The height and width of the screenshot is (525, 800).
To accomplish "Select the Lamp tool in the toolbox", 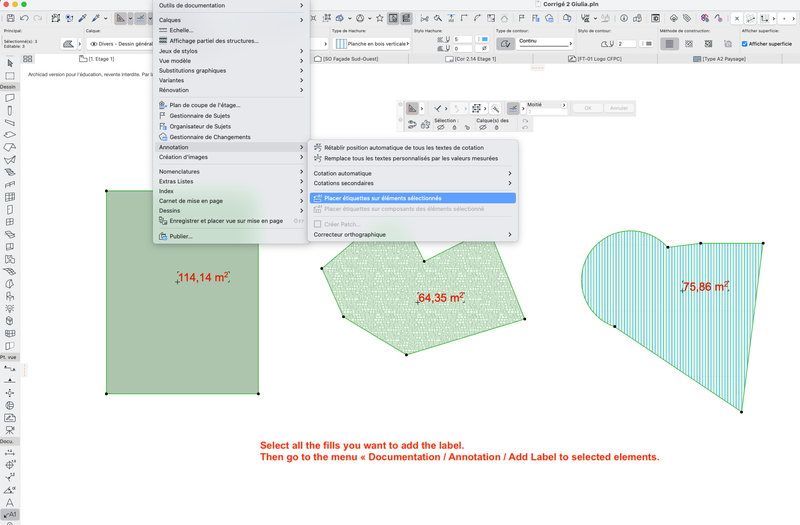I will click(10, 309).
